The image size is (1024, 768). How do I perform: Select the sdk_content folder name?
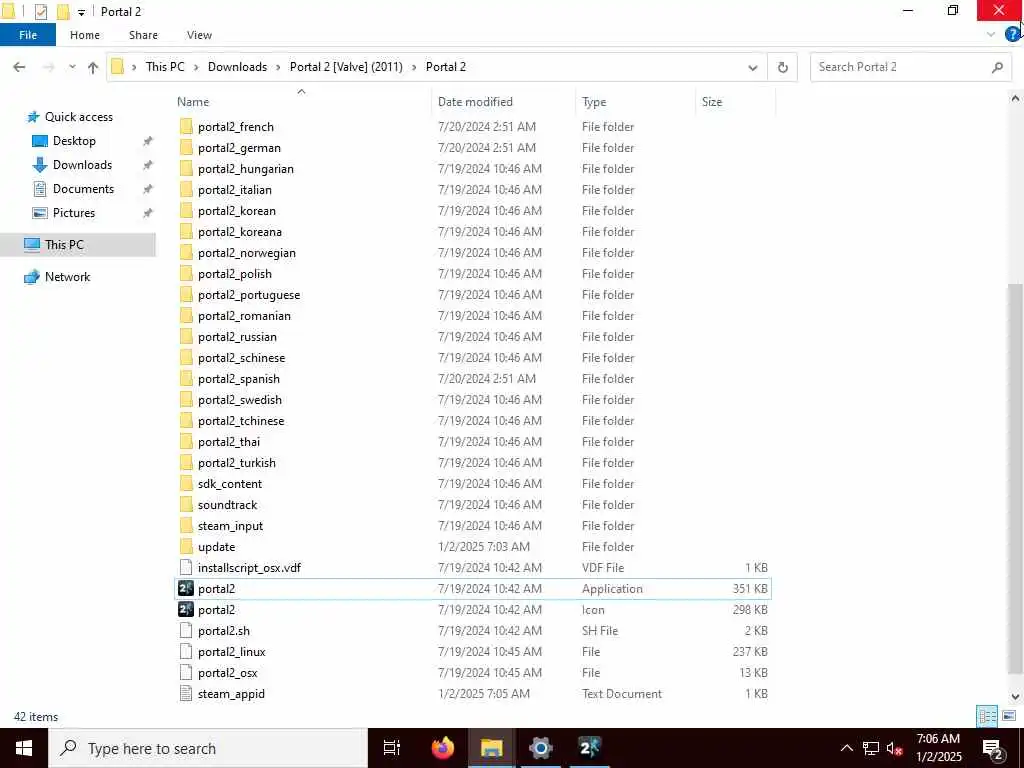tap(230, 484)
